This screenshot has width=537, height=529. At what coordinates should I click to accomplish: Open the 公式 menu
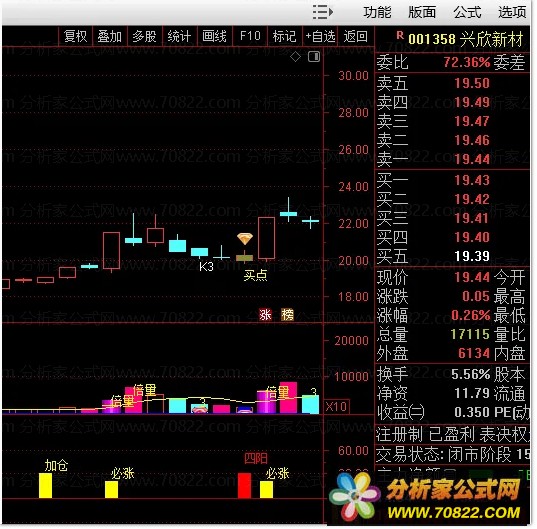[x=467, y=12]
